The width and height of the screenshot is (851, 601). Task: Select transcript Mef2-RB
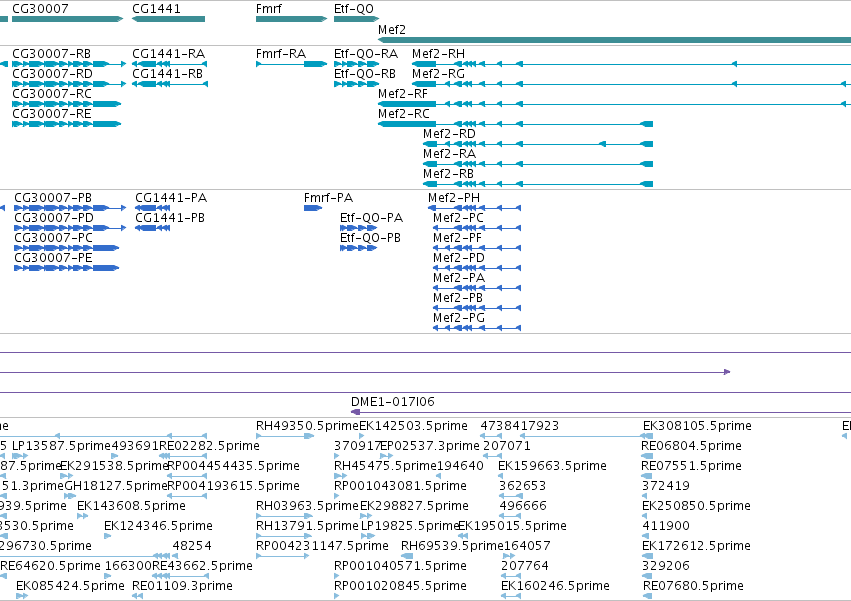coord(538,184)
